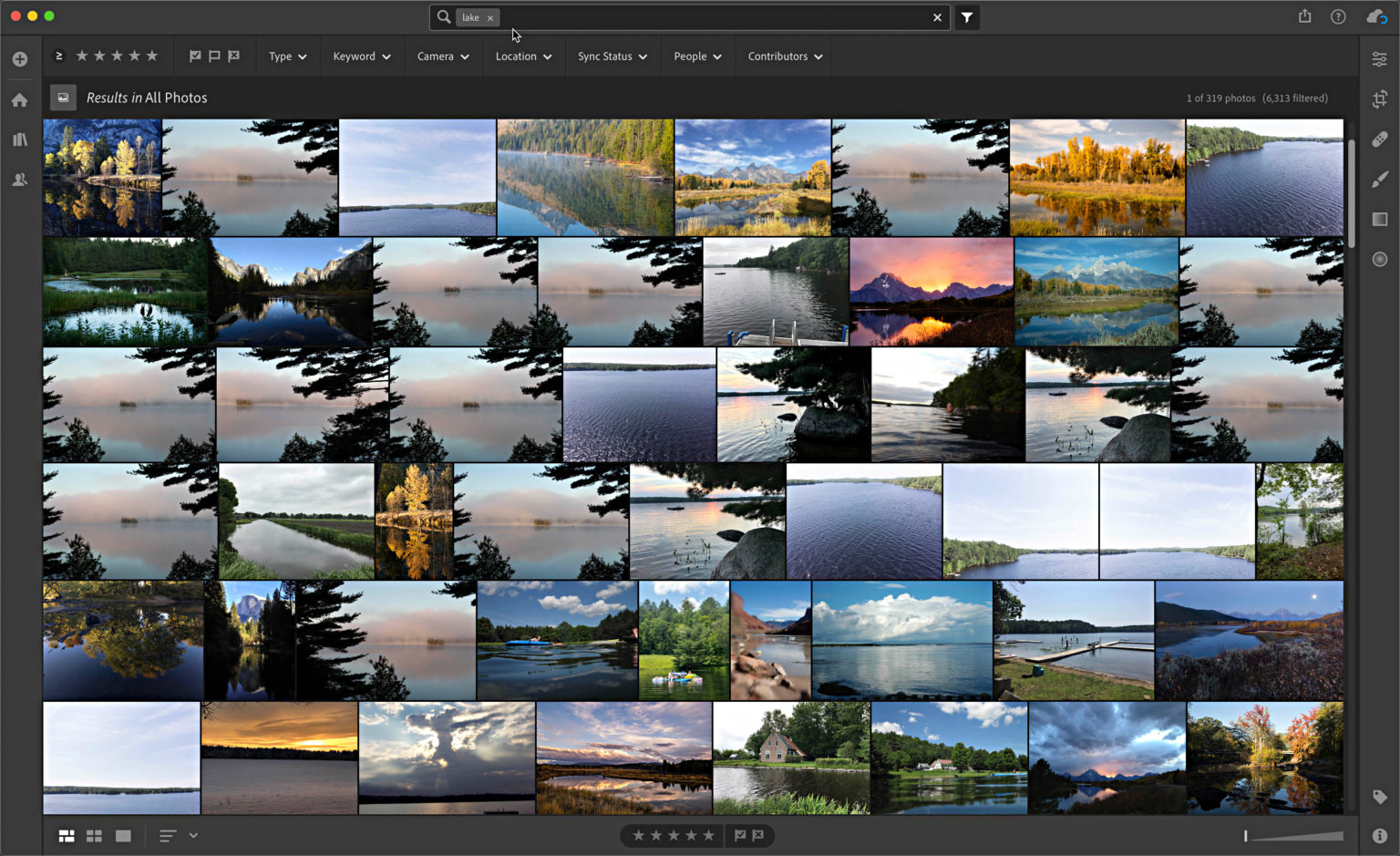Enable three-star rating filter

(117, 56)
